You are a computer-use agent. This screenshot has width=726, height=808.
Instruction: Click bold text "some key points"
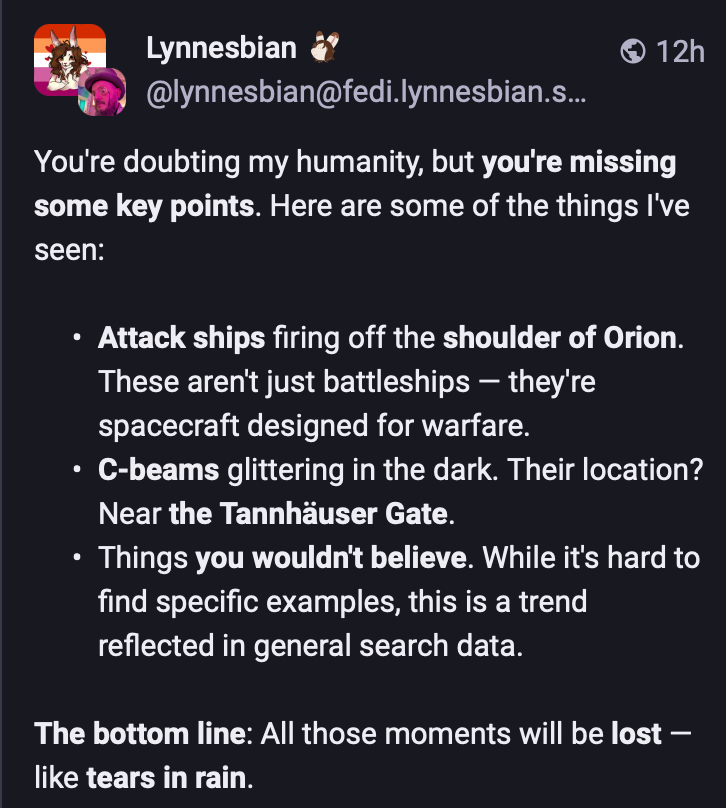[143, 206]
